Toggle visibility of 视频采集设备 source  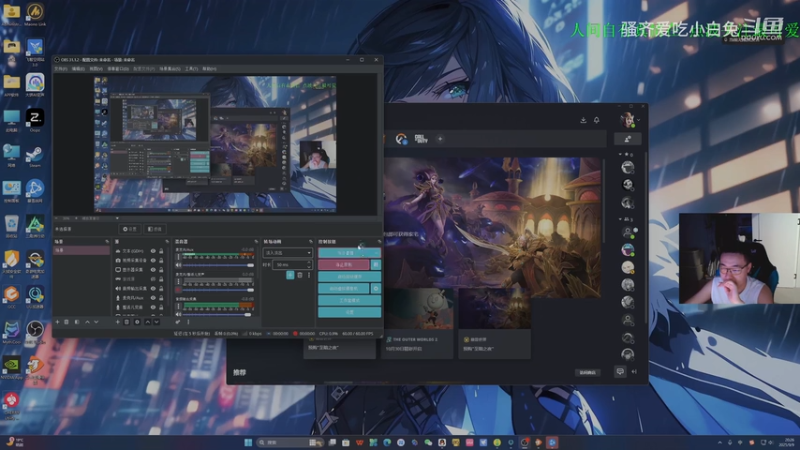click(x=153, y=260)
